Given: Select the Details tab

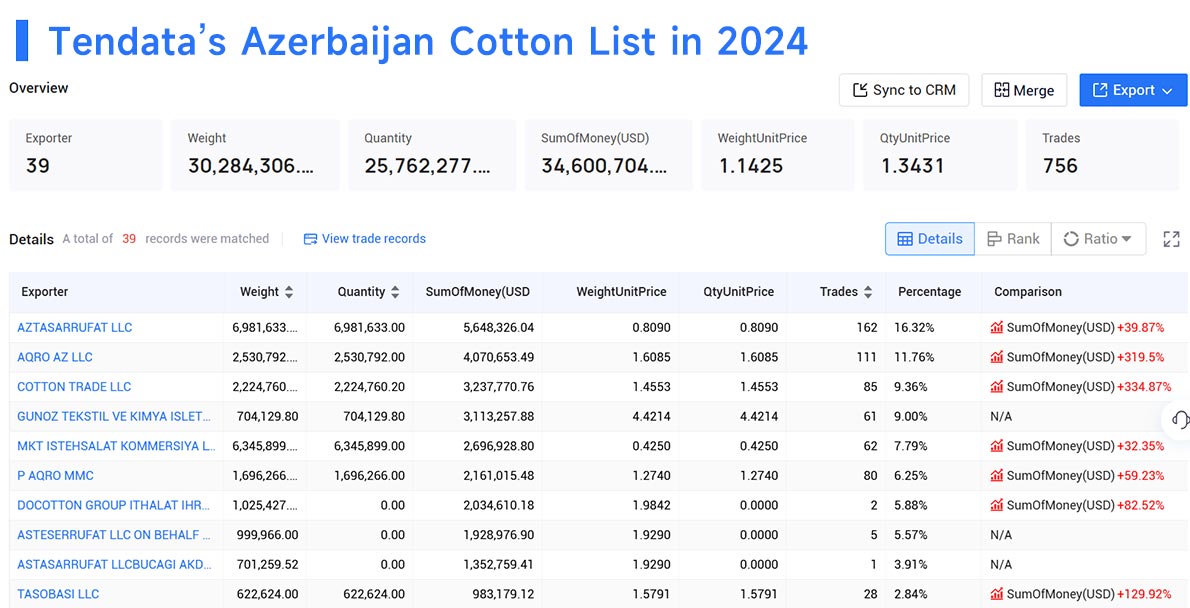Looking at the screenshot, I should pos(929,239).
